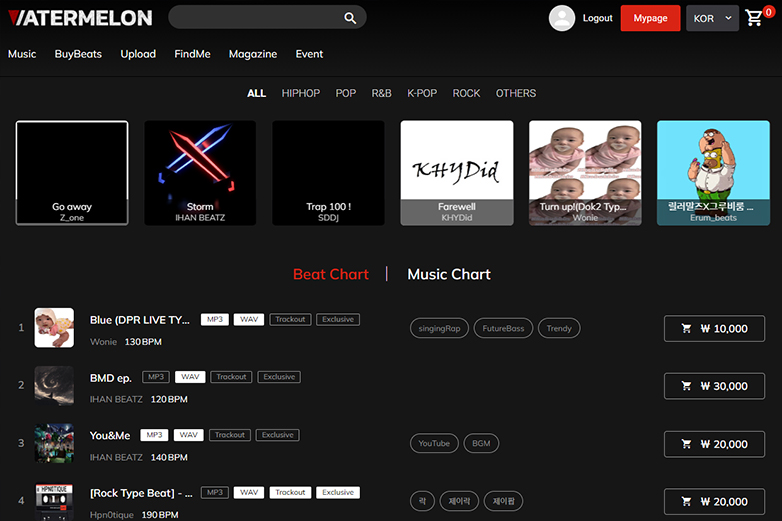Click the Watermelon logo

(80, 18)
